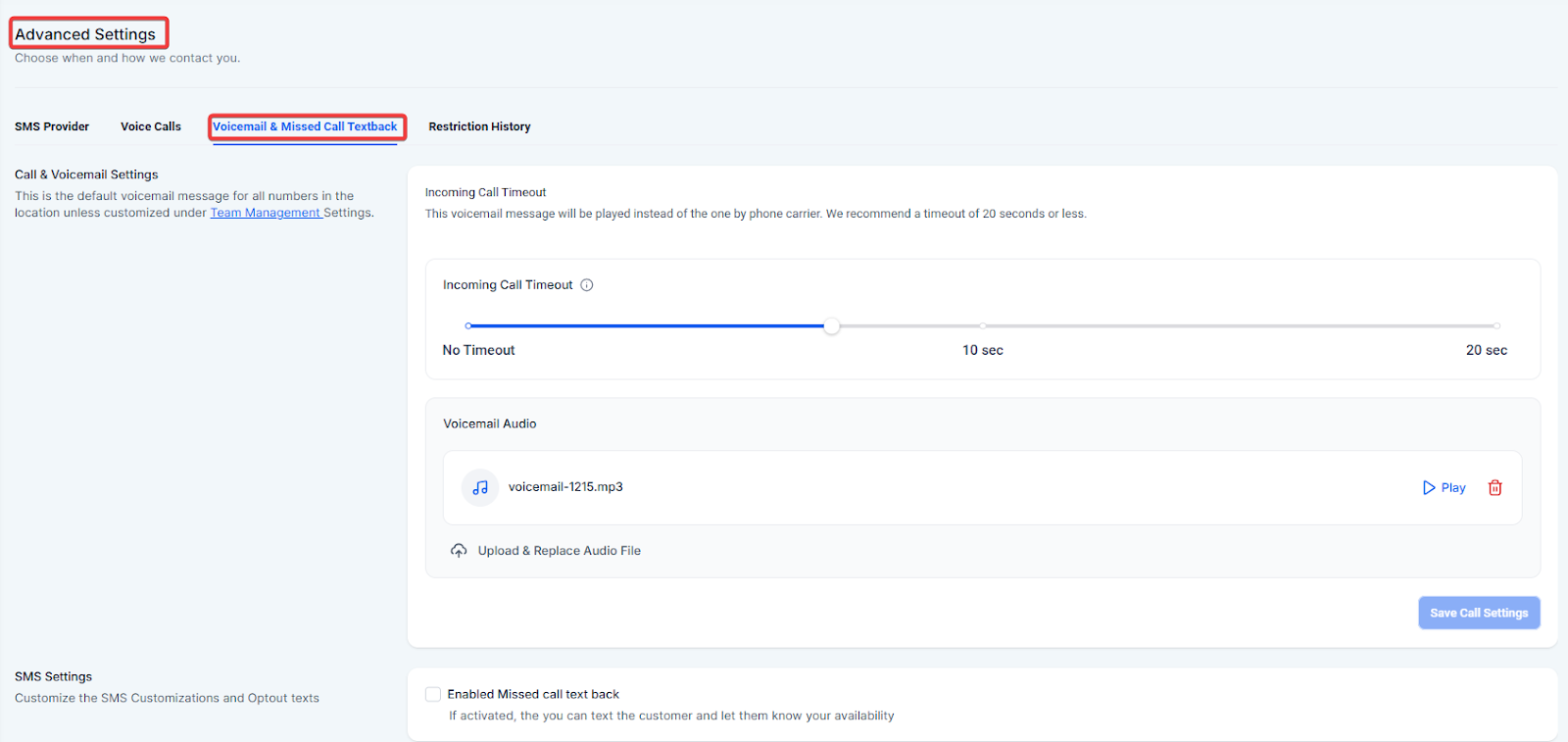The height and width of the screenshot is (742, 1568).
Task: Click the Incoming Call Timeout info icon
Action: coord(587,285)
